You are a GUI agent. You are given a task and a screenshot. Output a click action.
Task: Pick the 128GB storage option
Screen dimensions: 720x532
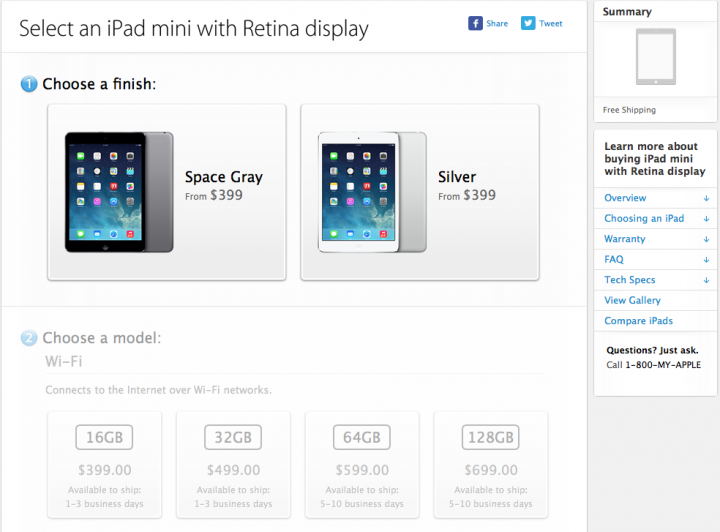coord(490,465)
